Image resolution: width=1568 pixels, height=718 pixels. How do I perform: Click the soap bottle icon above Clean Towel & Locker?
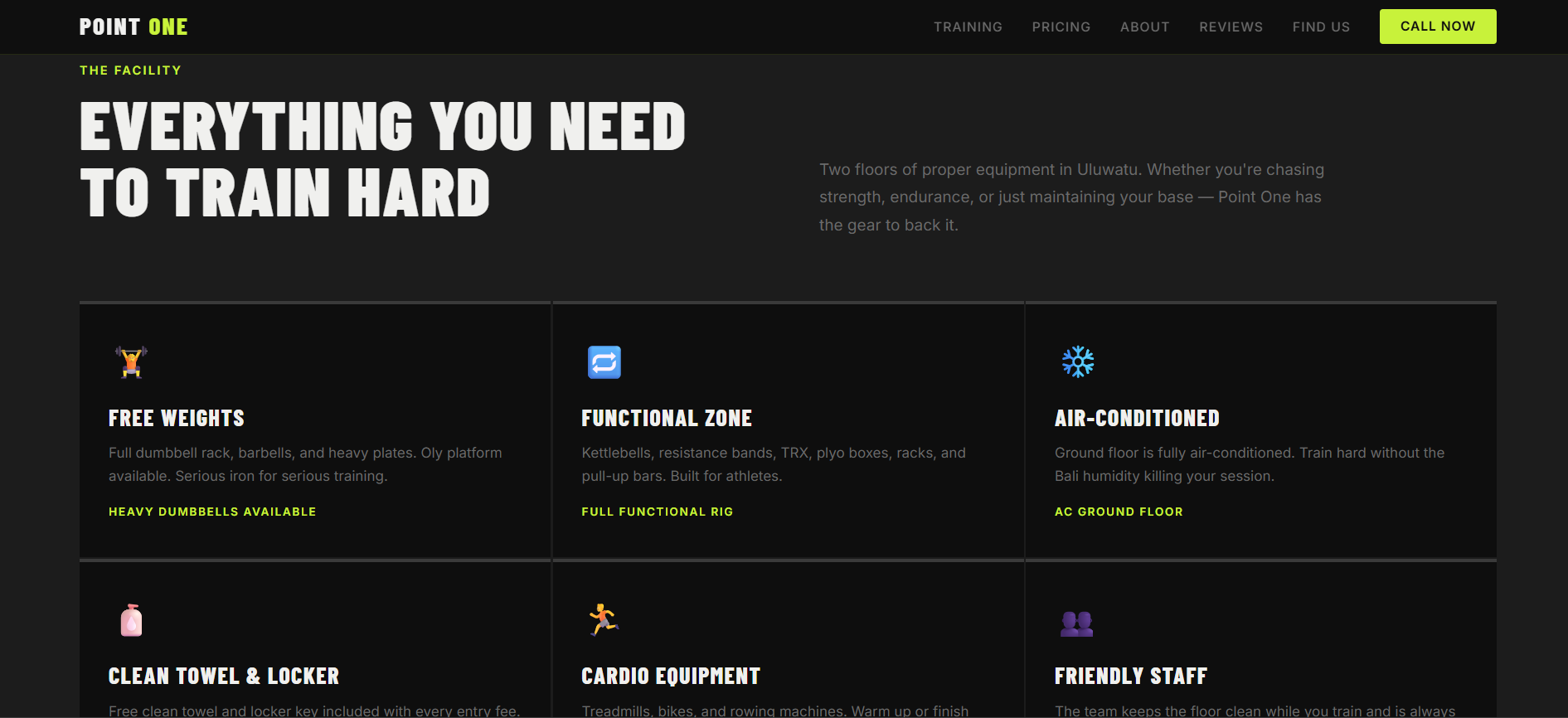131,620
